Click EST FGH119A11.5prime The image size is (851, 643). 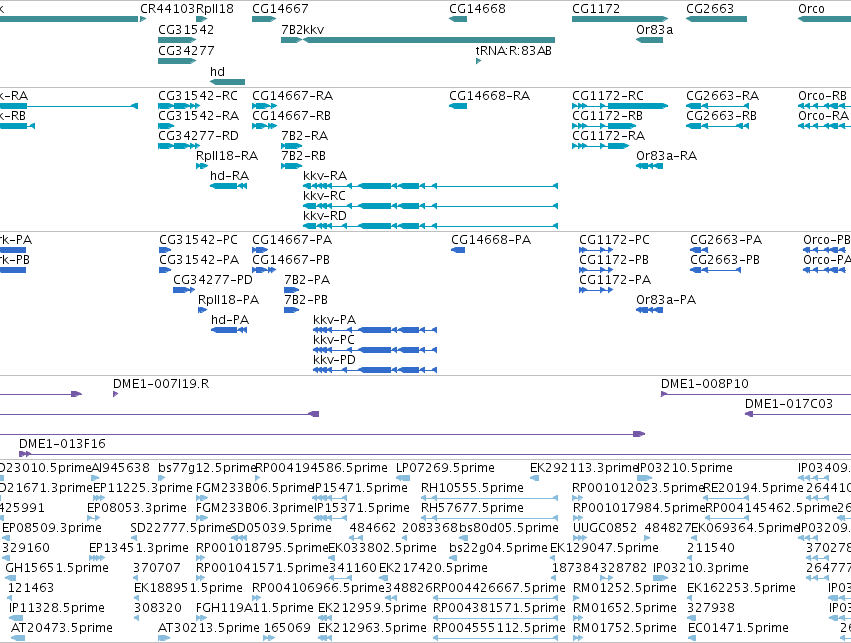[203, 618]
